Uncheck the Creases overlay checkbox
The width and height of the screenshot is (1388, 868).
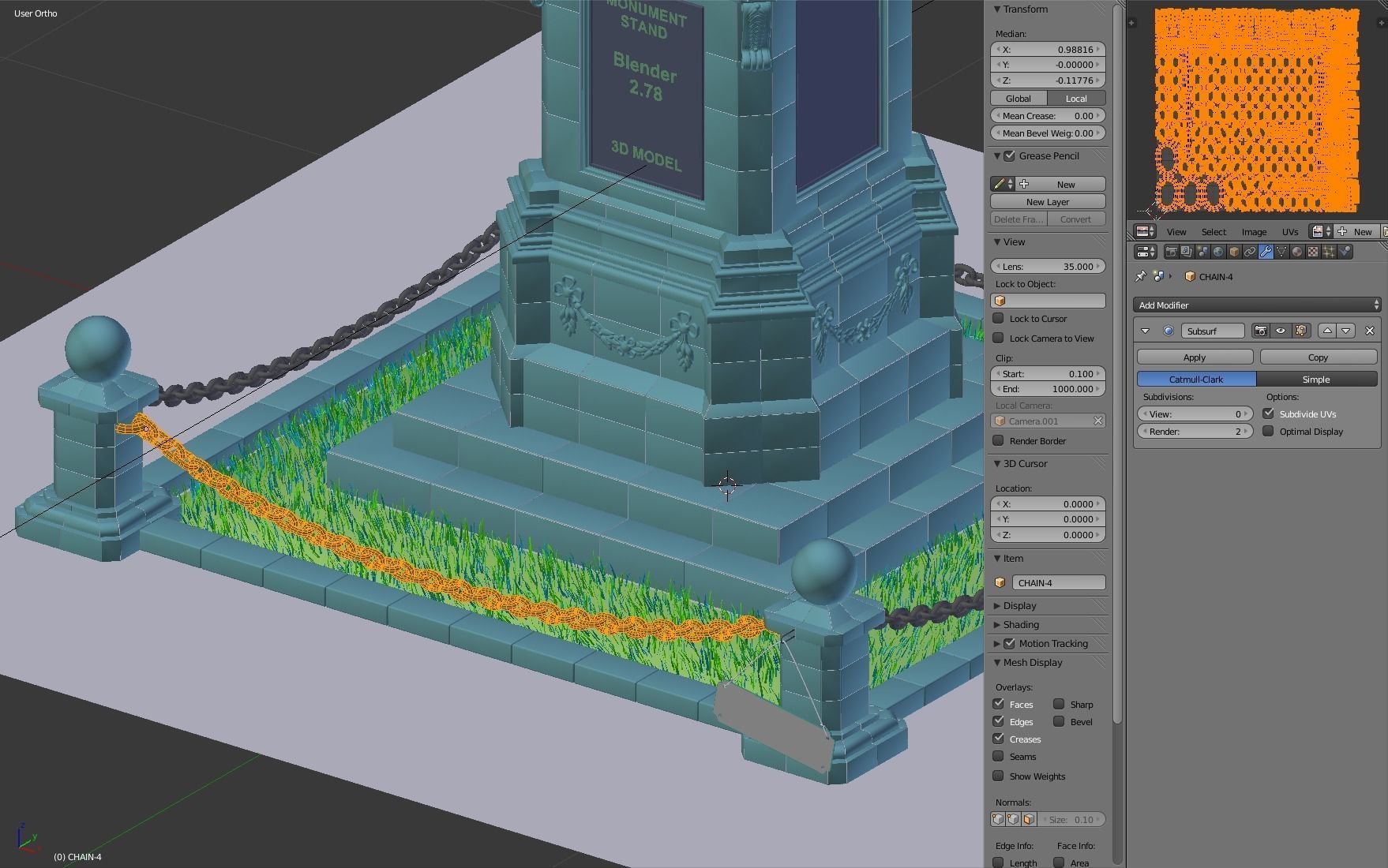tap(998, 739)
